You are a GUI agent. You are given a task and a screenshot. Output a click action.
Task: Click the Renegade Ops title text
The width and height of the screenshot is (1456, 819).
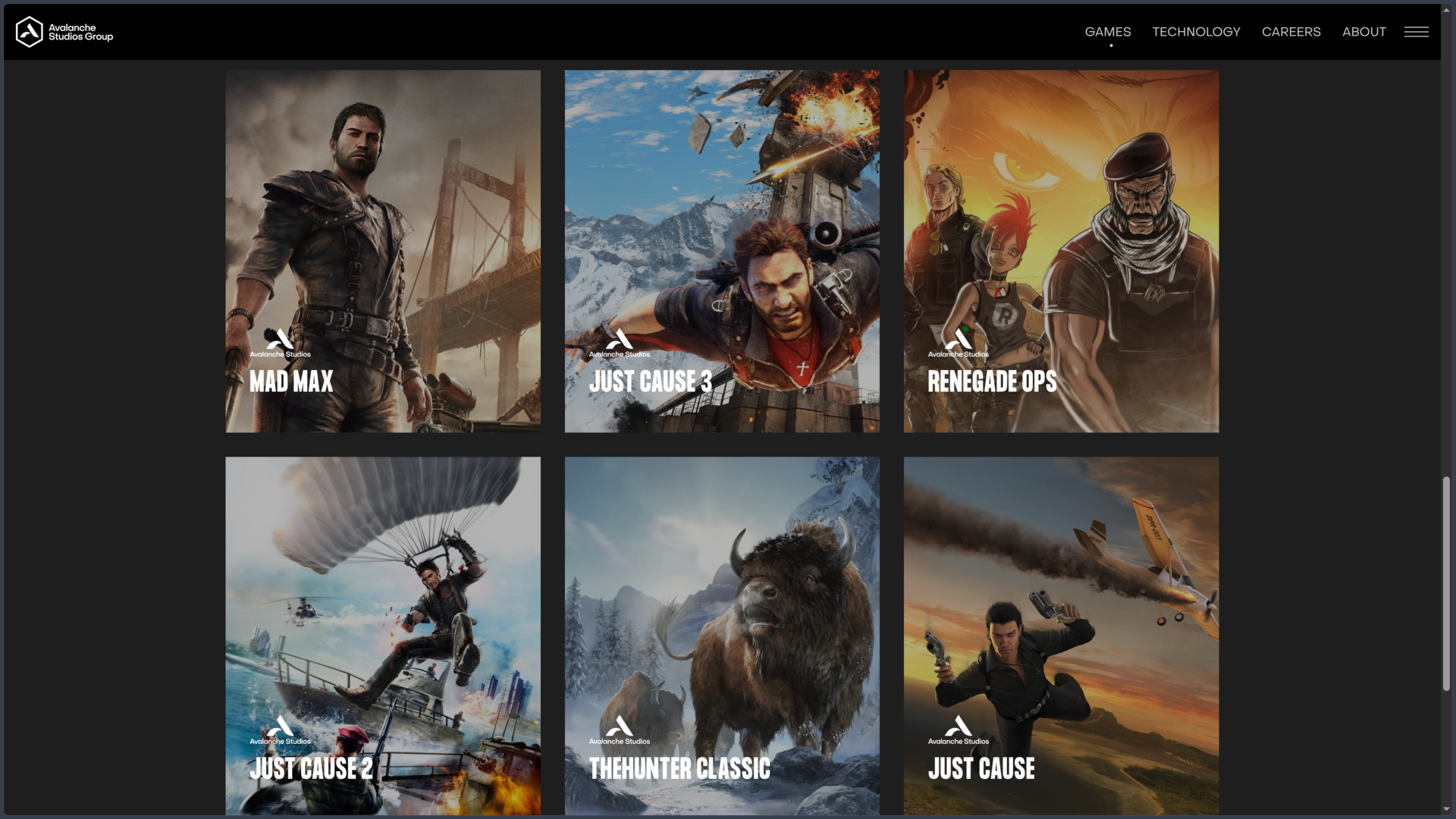[x=992, y=381]
